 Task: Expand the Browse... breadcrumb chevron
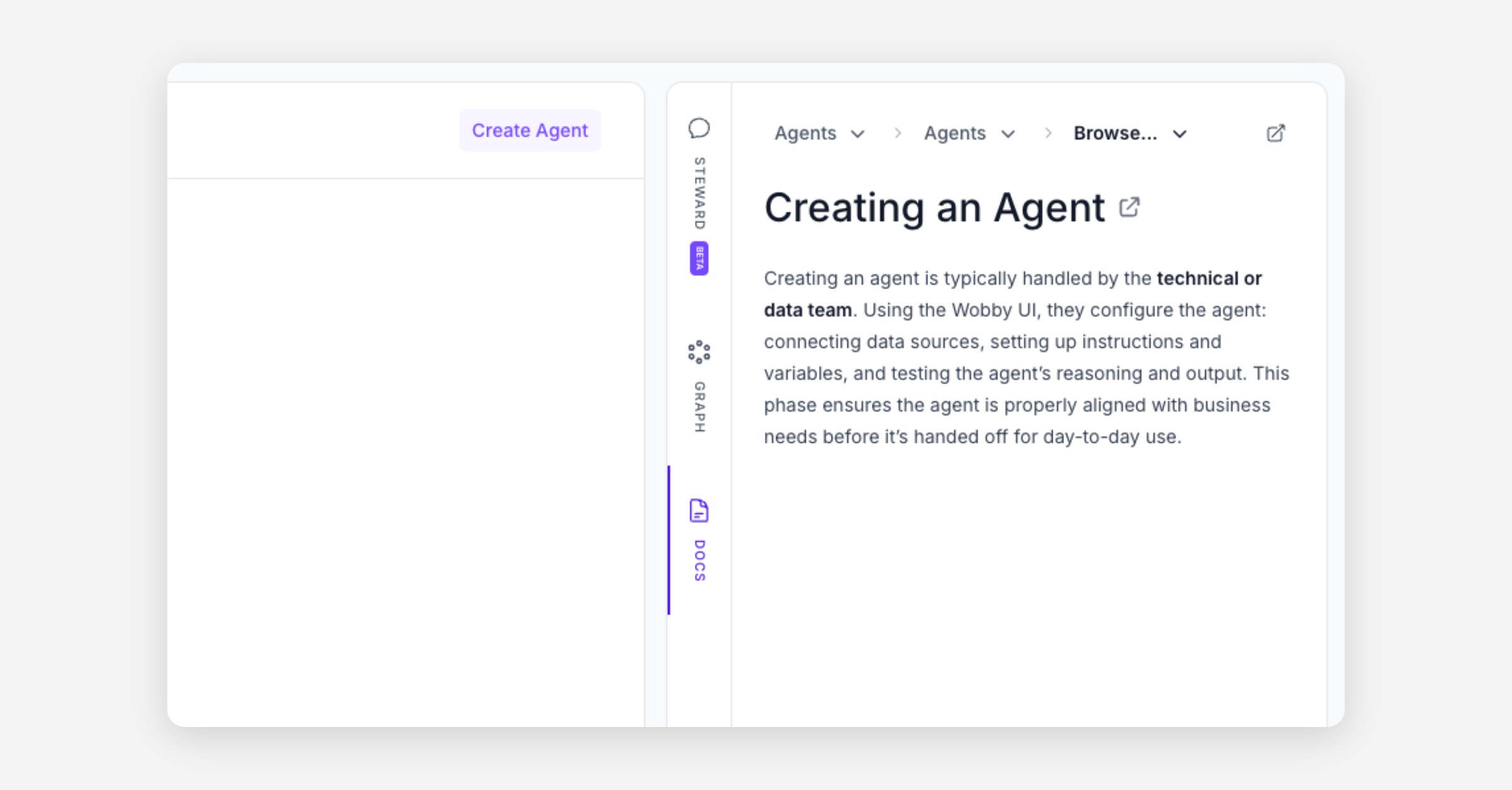click(x=1179, y=134)
